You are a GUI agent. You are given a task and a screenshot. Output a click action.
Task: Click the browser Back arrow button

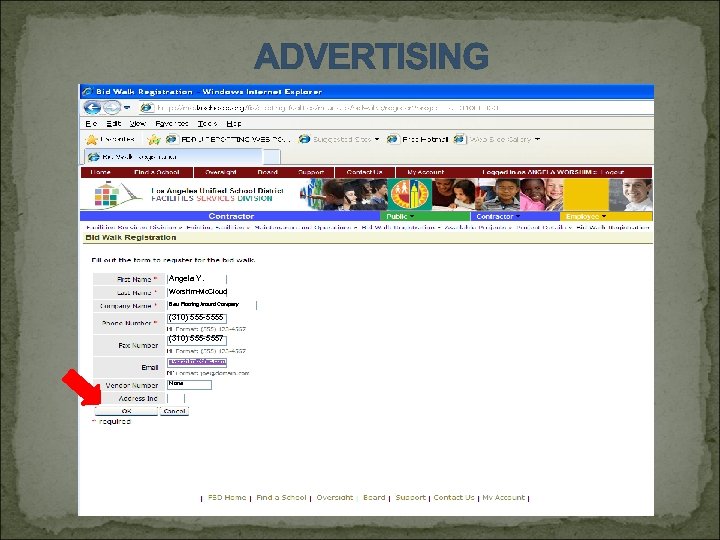pos(93,108)
